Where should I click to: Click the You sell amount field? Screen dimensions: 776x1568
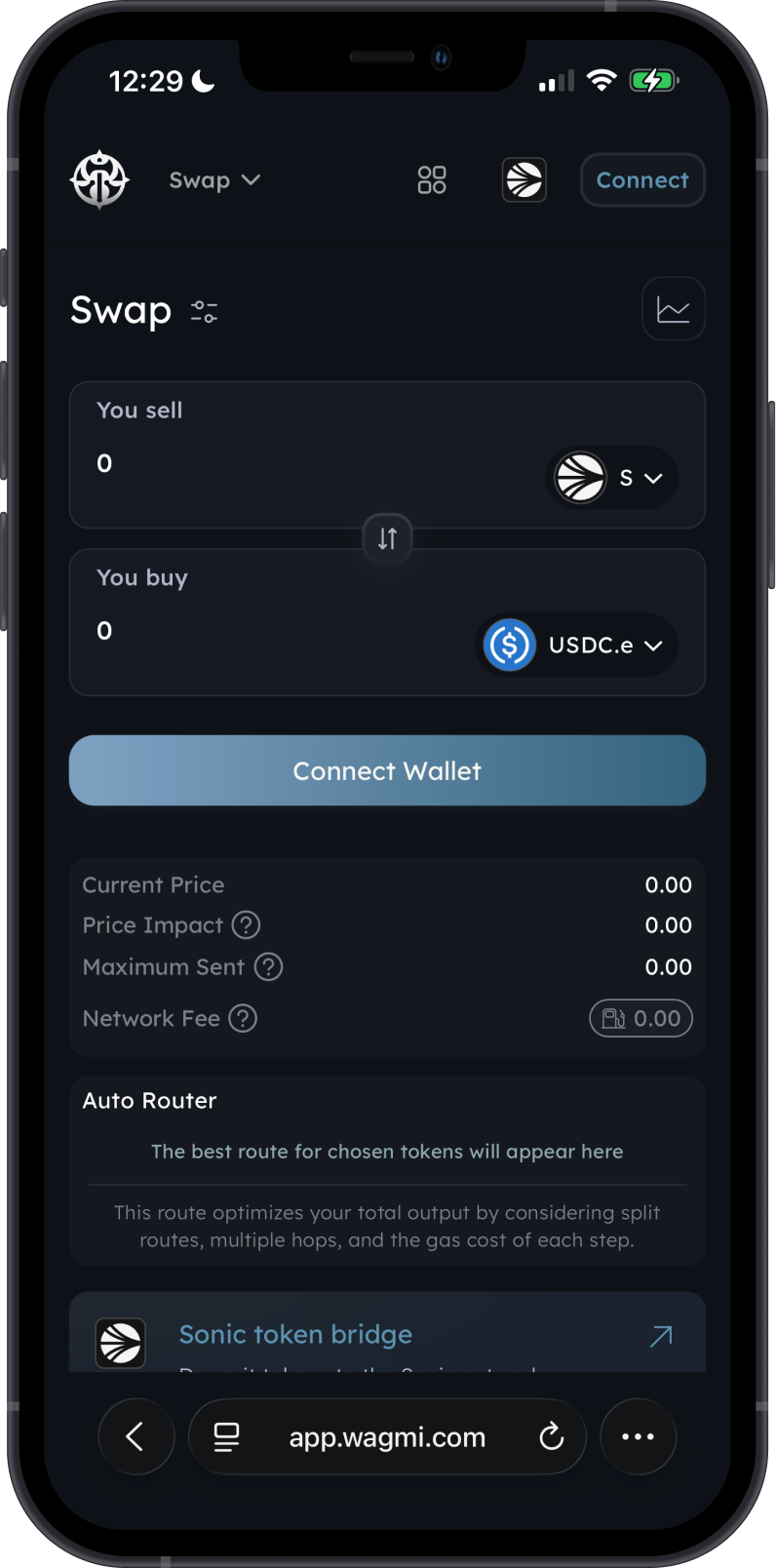coord(312,463)
